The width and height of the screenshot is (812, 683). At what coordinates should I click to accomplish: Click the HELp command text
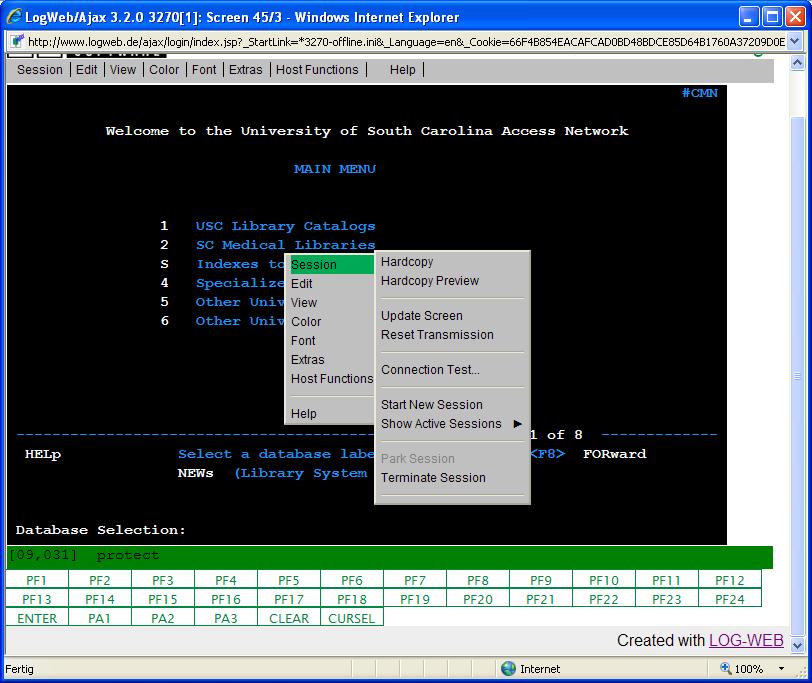tap(43, 454)
